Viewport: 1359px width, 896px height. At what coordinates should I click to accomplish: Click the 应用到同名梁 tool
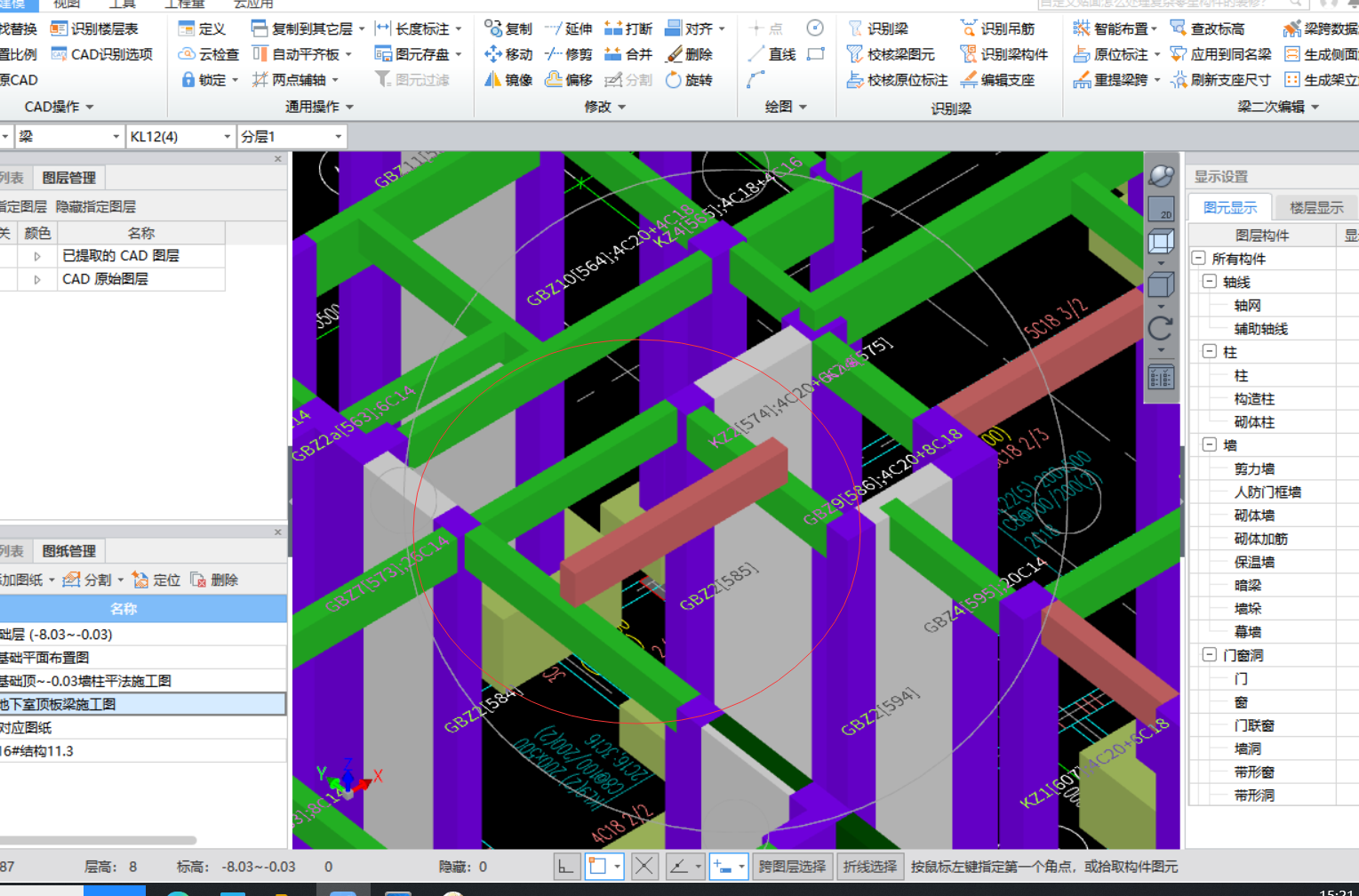(1220, 54)
